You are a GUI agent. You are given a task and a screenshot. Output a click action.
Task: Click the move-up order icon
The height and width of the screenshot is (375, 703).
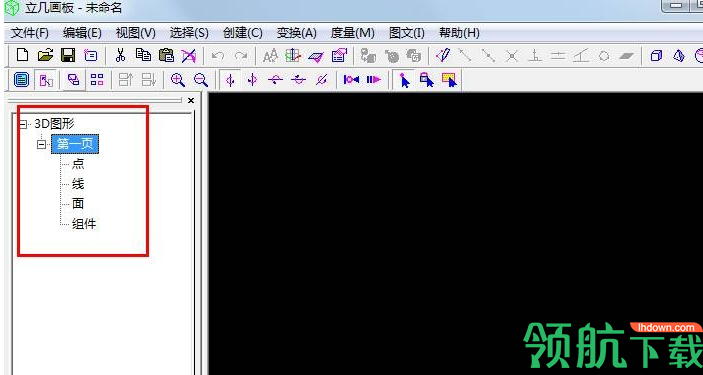click(126, 80)
